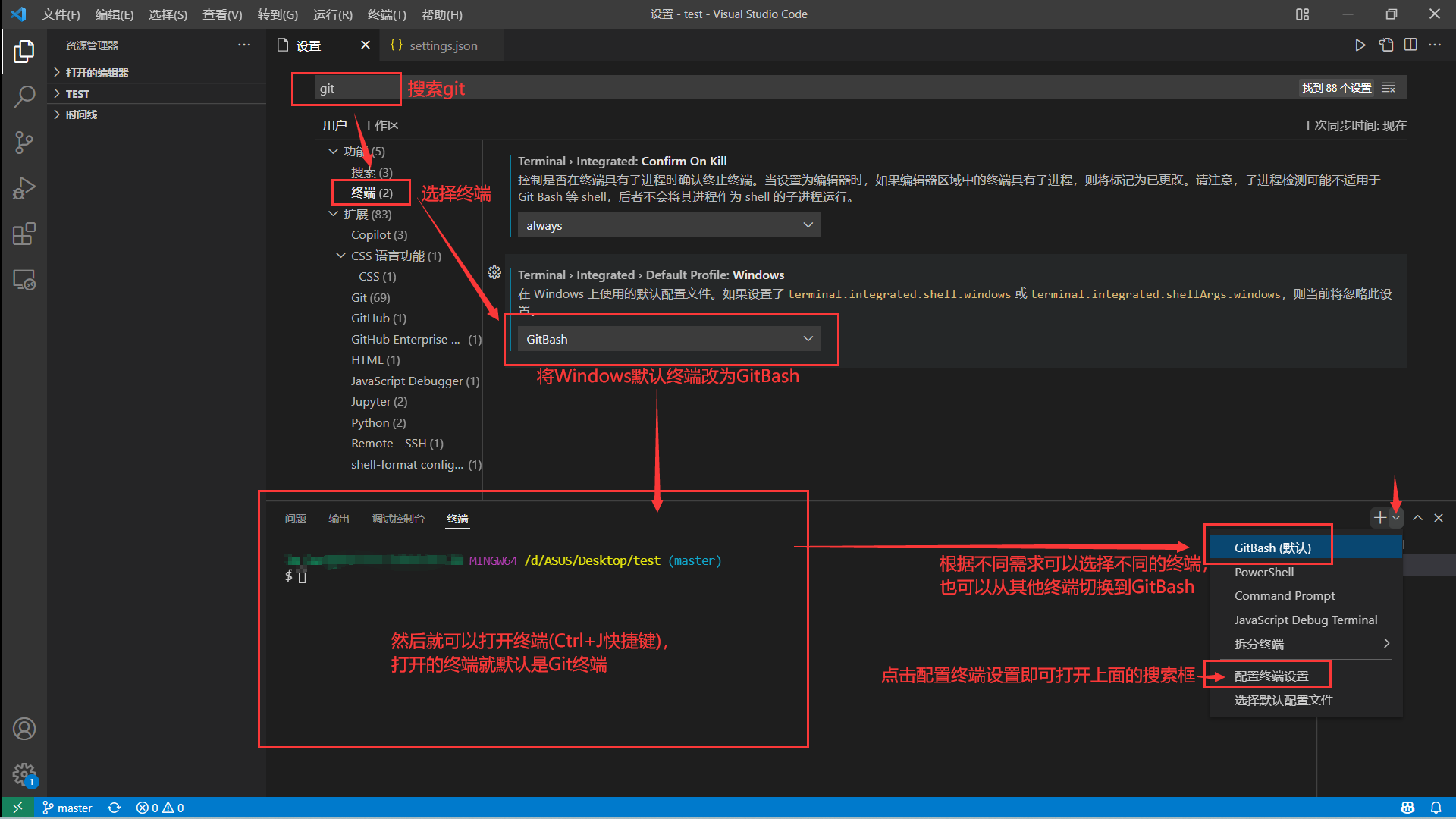This screenshot has height=819, width=1456.
Task: Open errors and warnings count in status bar
Action: (160, 808)
